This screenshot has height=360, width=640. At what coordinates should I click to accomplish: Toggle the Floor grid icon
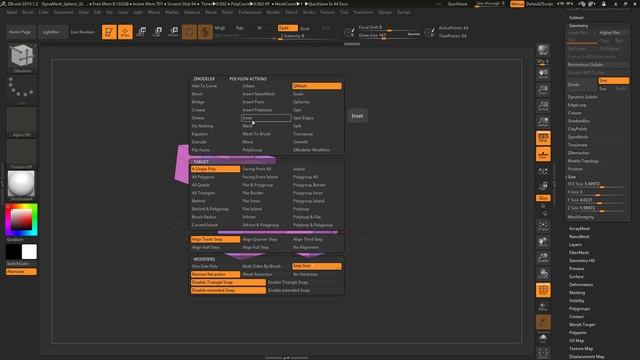543,154
